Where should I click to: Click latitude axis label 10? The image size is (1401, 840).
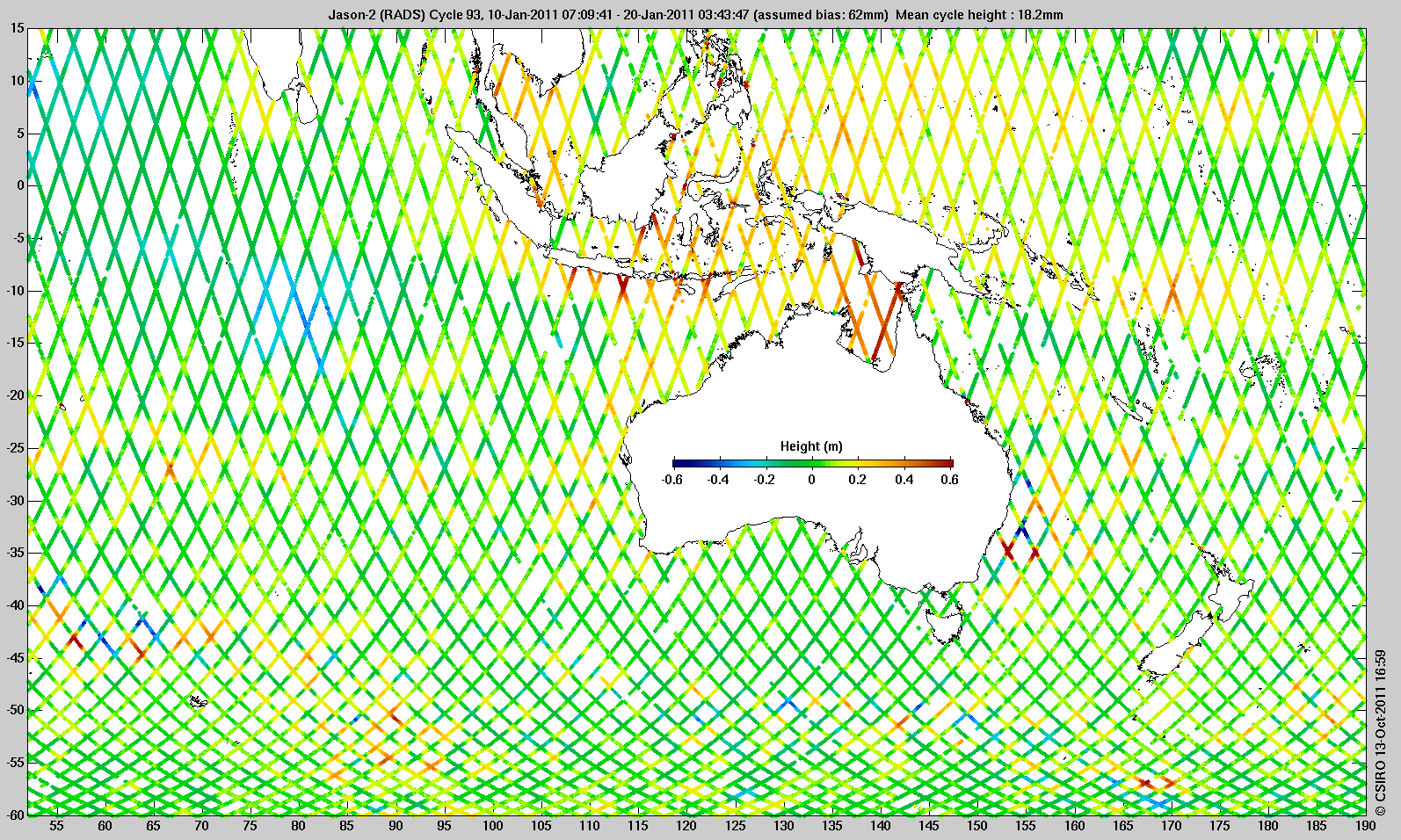(x=18, y=81)
